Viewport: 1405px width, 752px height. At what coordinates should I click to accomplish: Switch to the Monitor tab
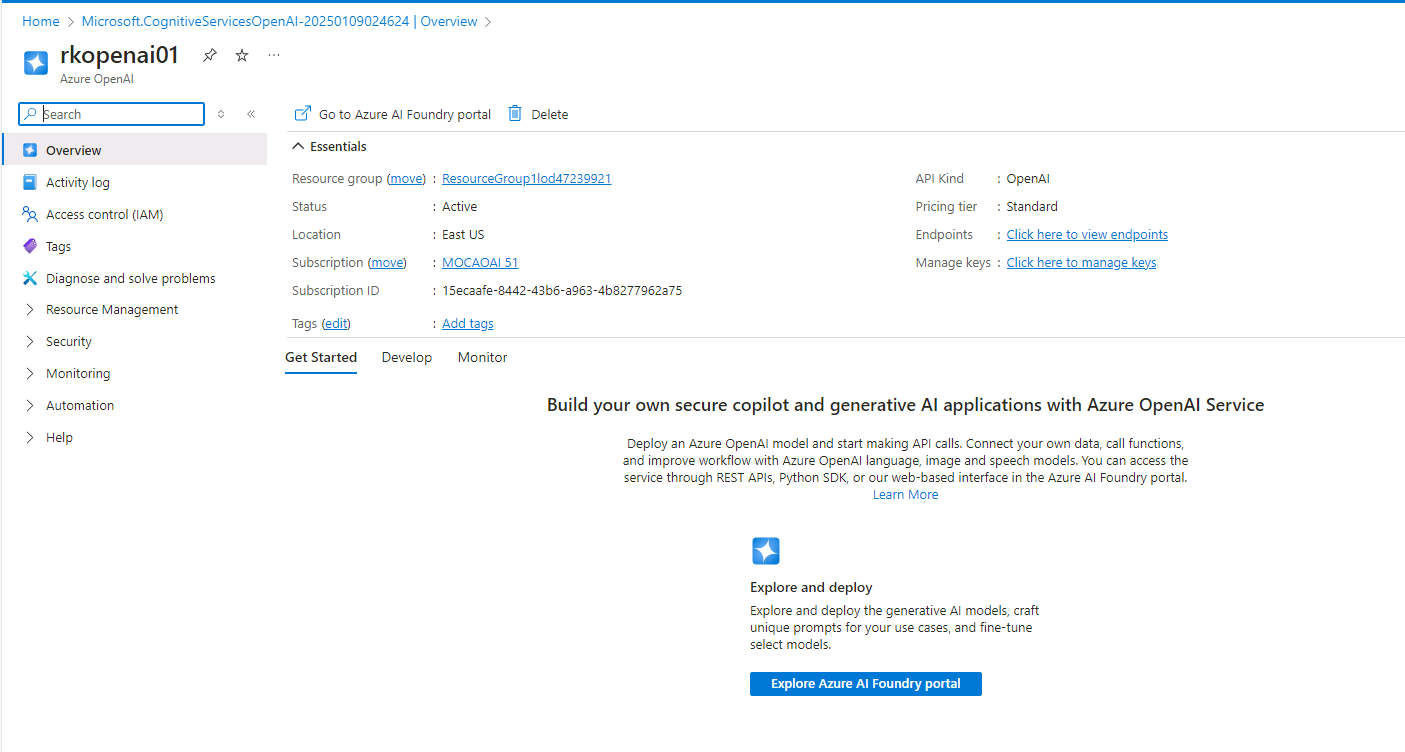tap(482, 357)
